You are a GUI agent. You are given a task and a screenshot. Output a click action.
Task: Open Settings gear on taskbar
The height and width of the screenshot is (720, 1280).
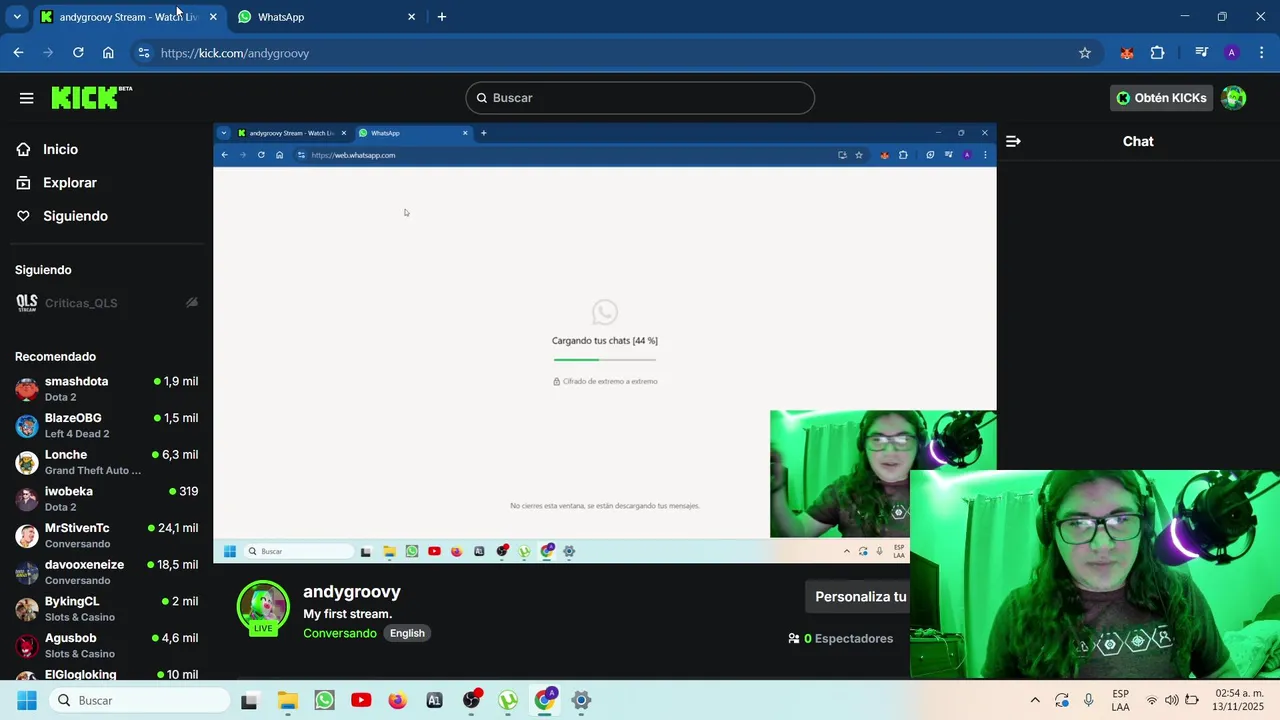581,701
